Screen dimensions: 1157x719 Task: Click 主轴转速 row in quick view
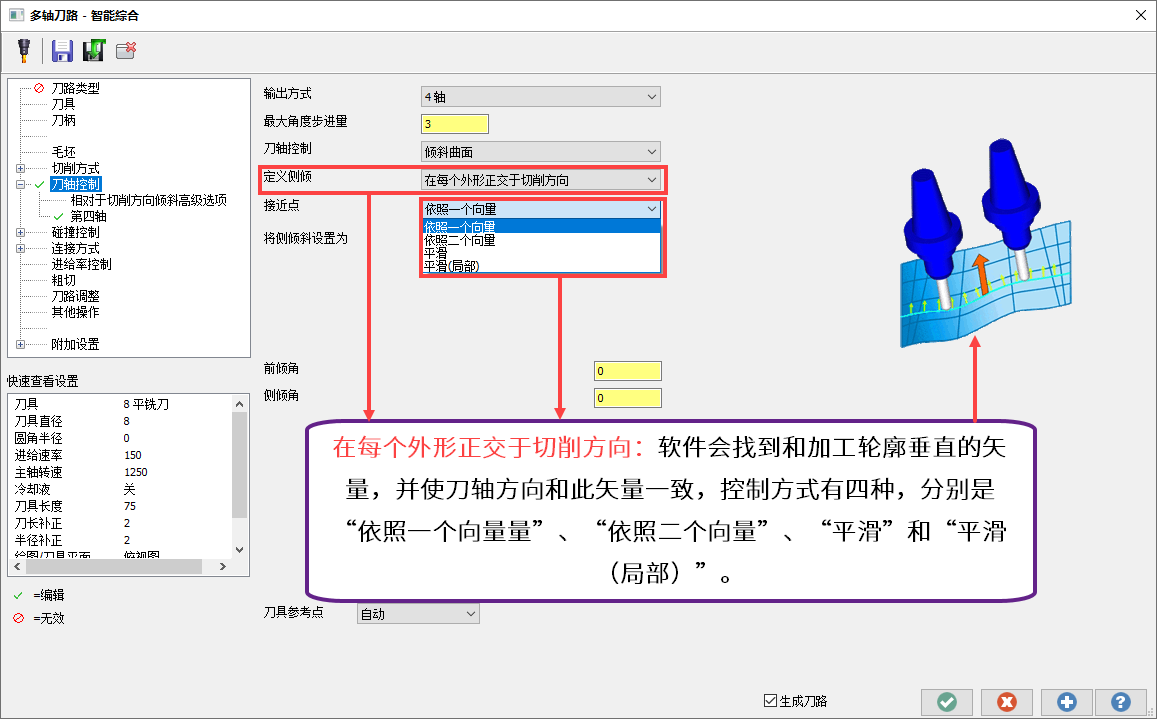[121, 472]
